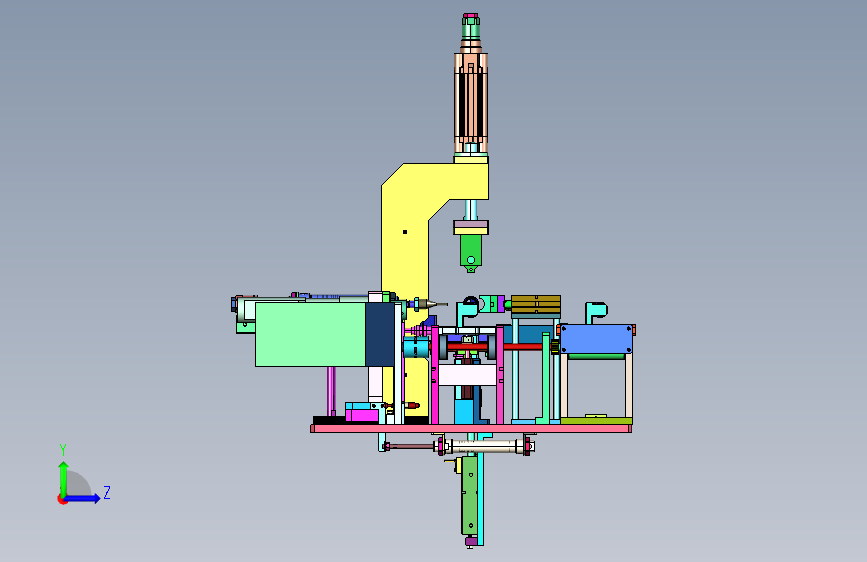This screenshot has height=562, width=867.
Task: Click the red origin point of the triad
Action: pyautogui.click(x=62, y=499)
